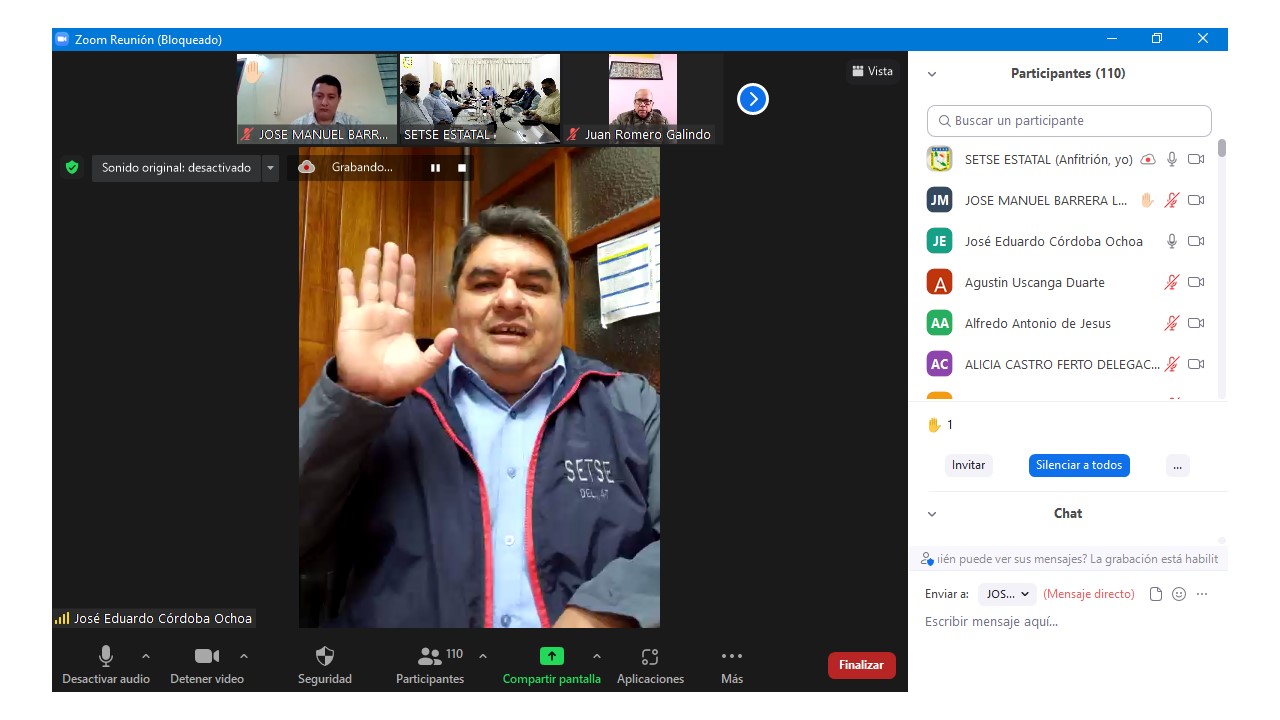
Task: Pause the recording
Action: click(435, 168)
